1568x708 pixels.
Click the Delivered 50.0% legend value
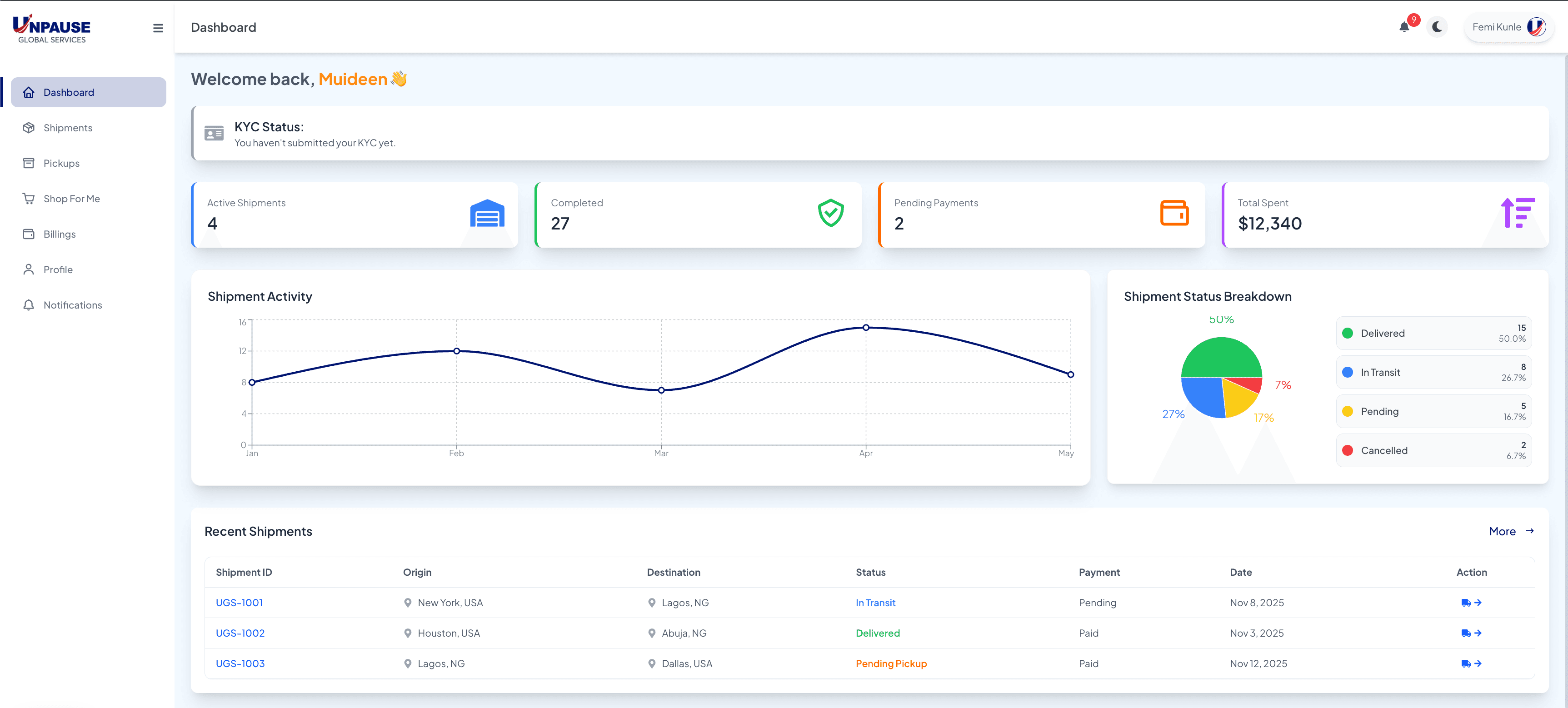pyautogui.click(x=1512, y=339)
